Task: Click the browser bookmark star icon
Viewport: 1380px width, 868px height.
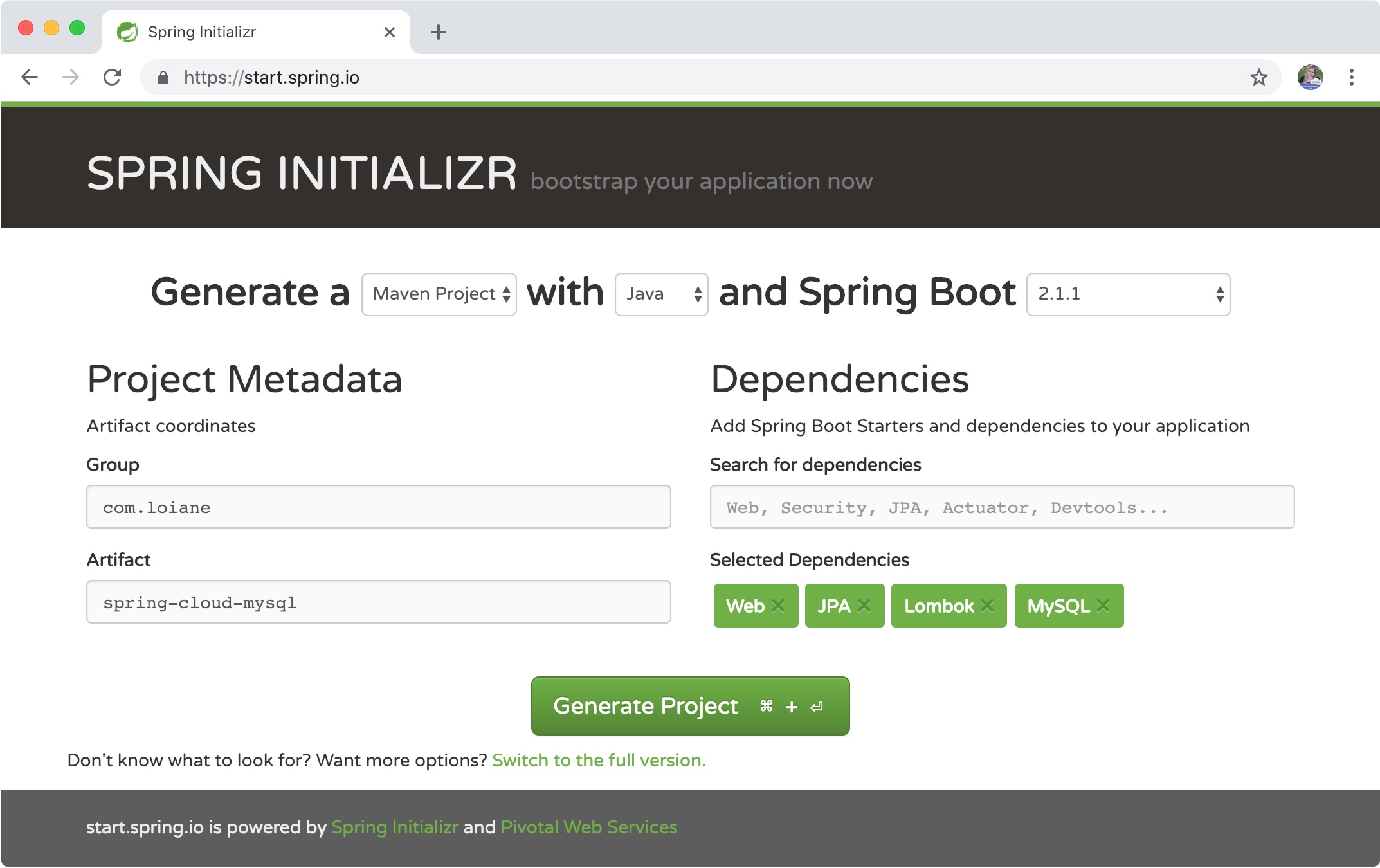Action: (x=1257, y=76)
